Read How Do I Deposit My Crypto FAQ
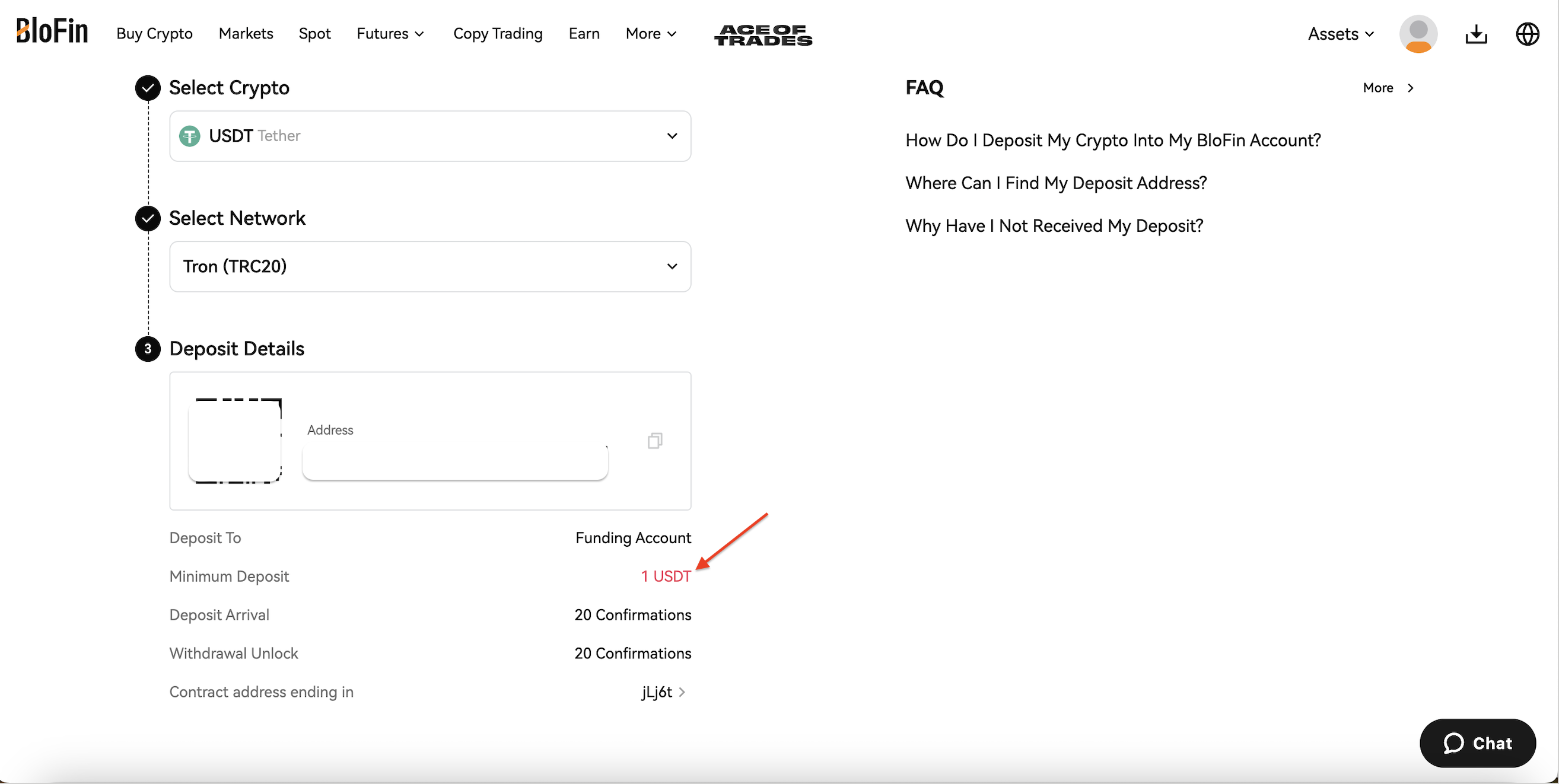This screenshot has width=1559, height=784. tap(1113, 141)
